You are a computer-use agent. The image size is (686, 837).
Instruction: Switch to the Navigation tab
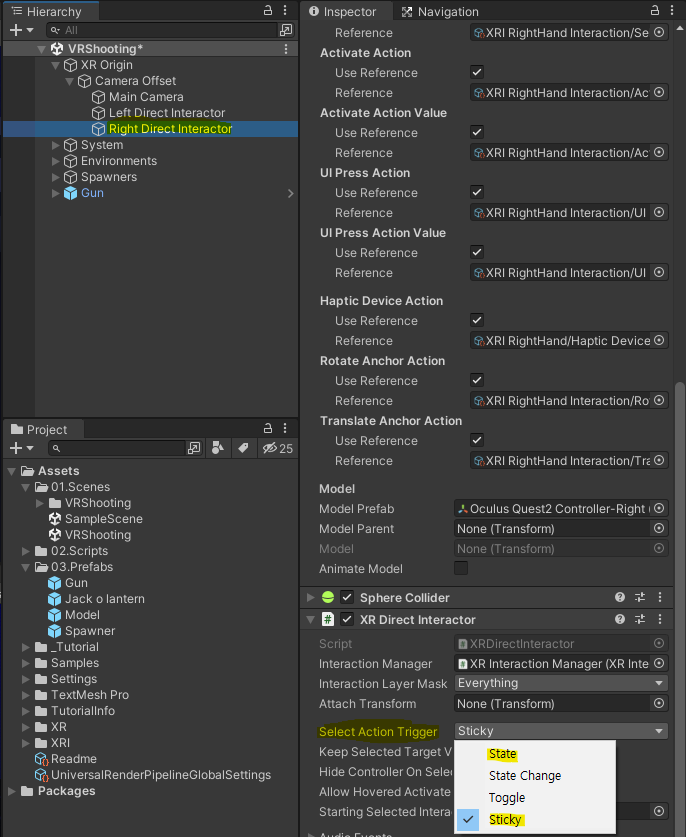coord(440,12)
